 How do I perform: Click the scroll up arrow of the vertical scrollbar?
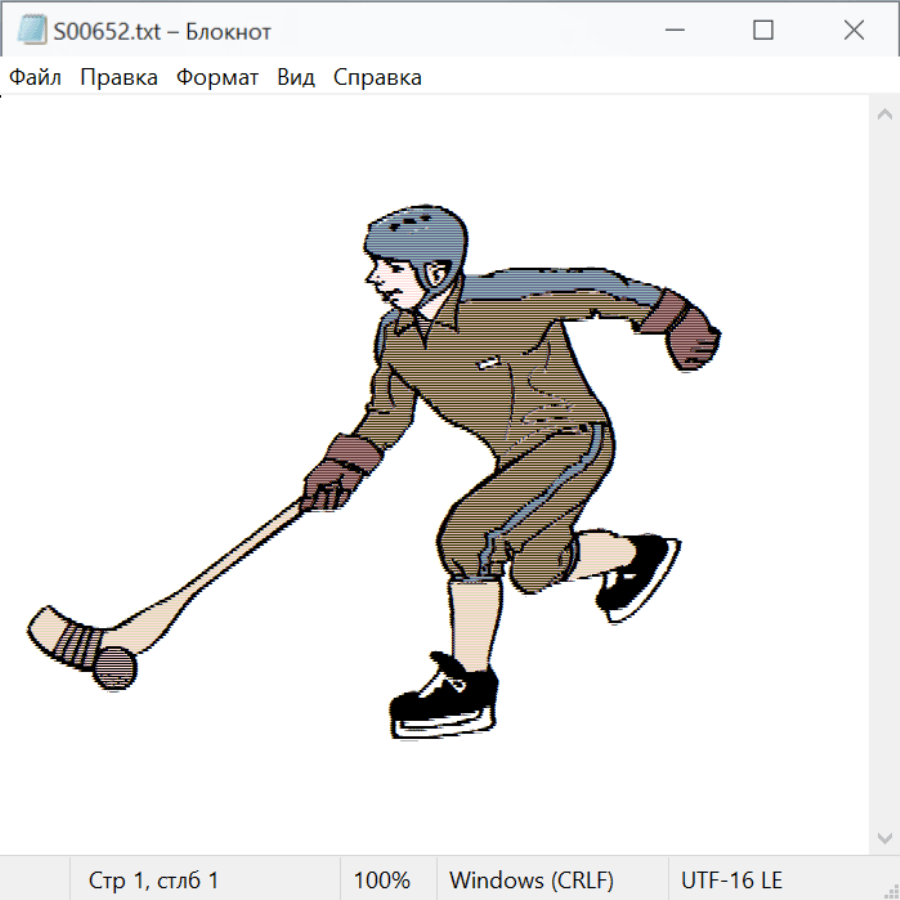click(884, 115)
